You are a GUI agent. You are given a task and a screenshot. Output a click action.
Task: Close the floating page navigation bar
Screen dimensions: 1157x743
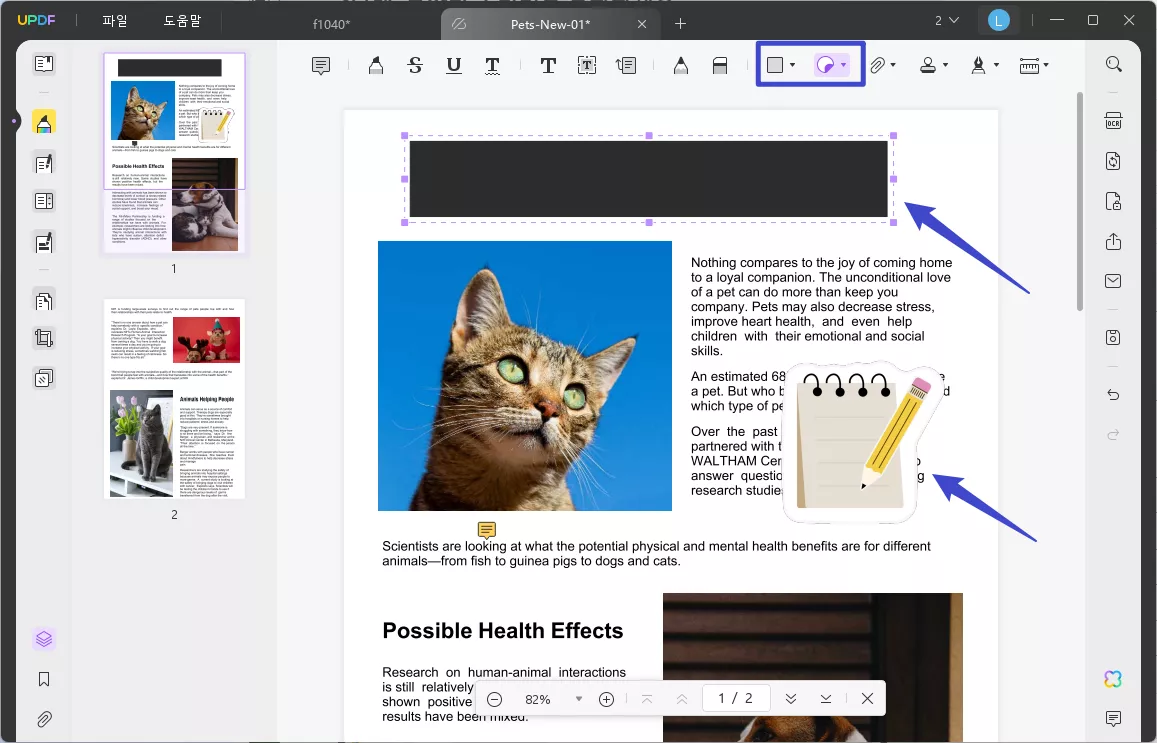(x=867, y=699)
